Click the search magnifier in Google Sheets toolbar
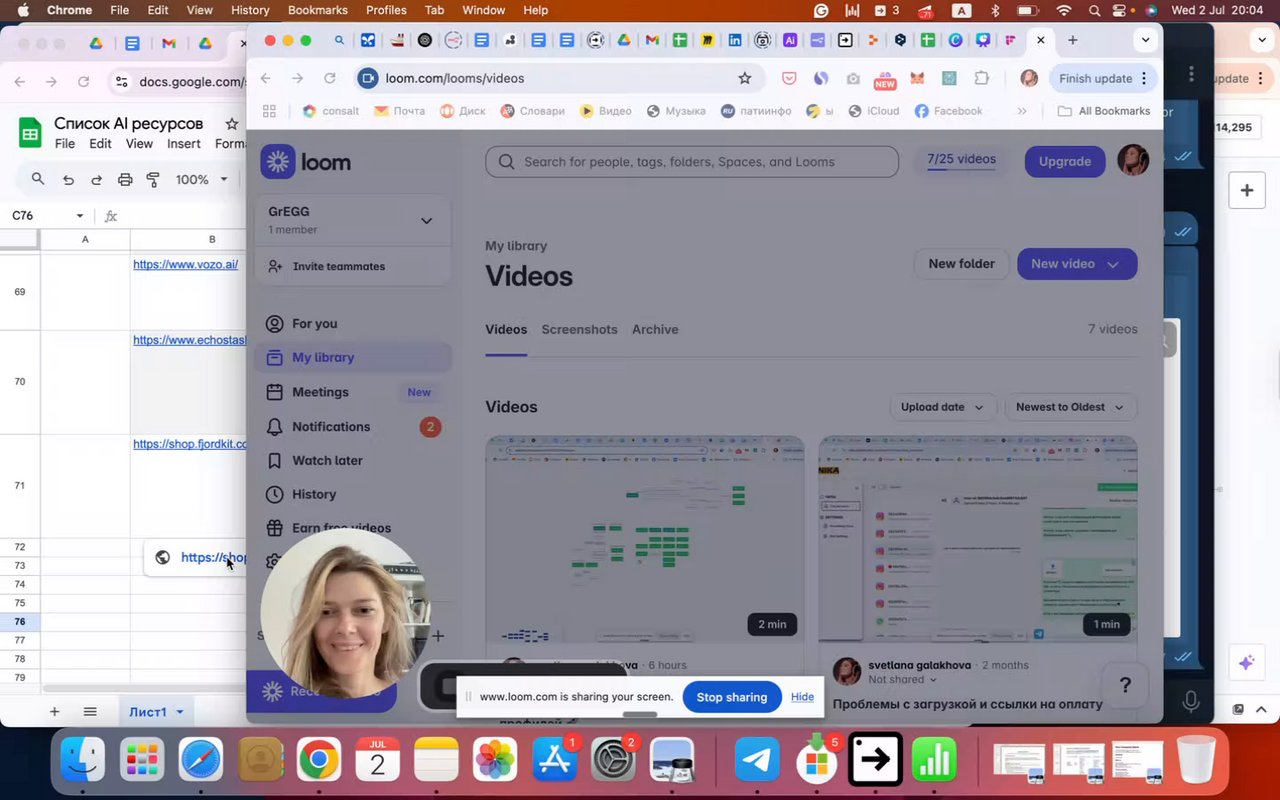This screenshot has width=1280, height=800. [x=38, y=179]
